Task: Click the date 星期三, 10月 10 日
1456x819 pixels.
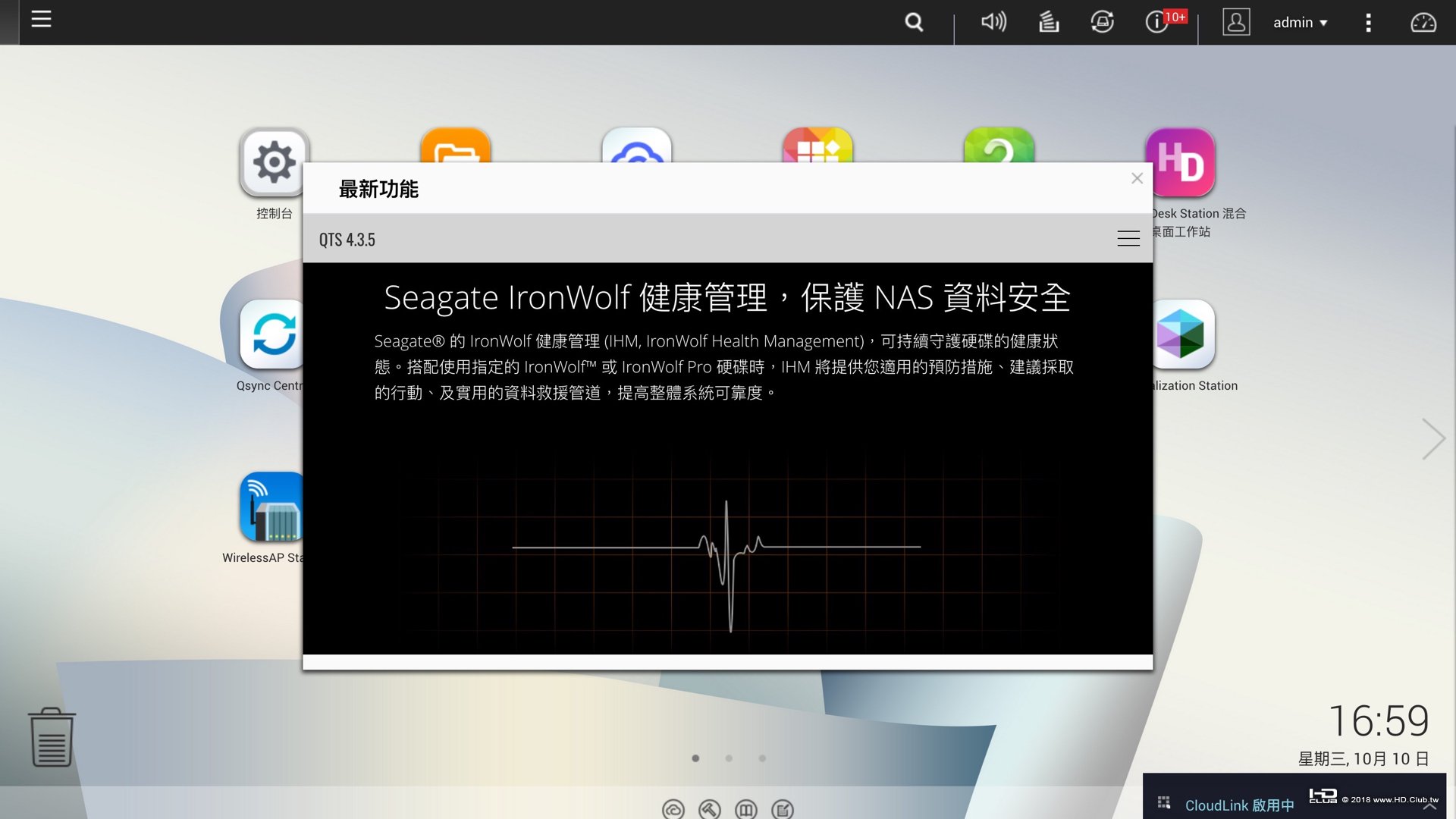Action: click(x=1363, y=758)
